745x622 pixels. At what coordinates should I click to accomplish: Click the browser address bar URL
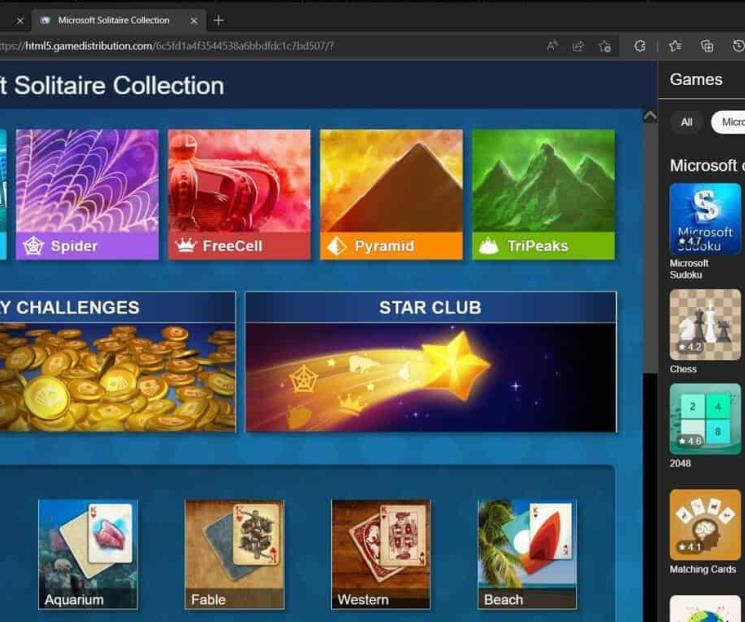tap(167, 46)
